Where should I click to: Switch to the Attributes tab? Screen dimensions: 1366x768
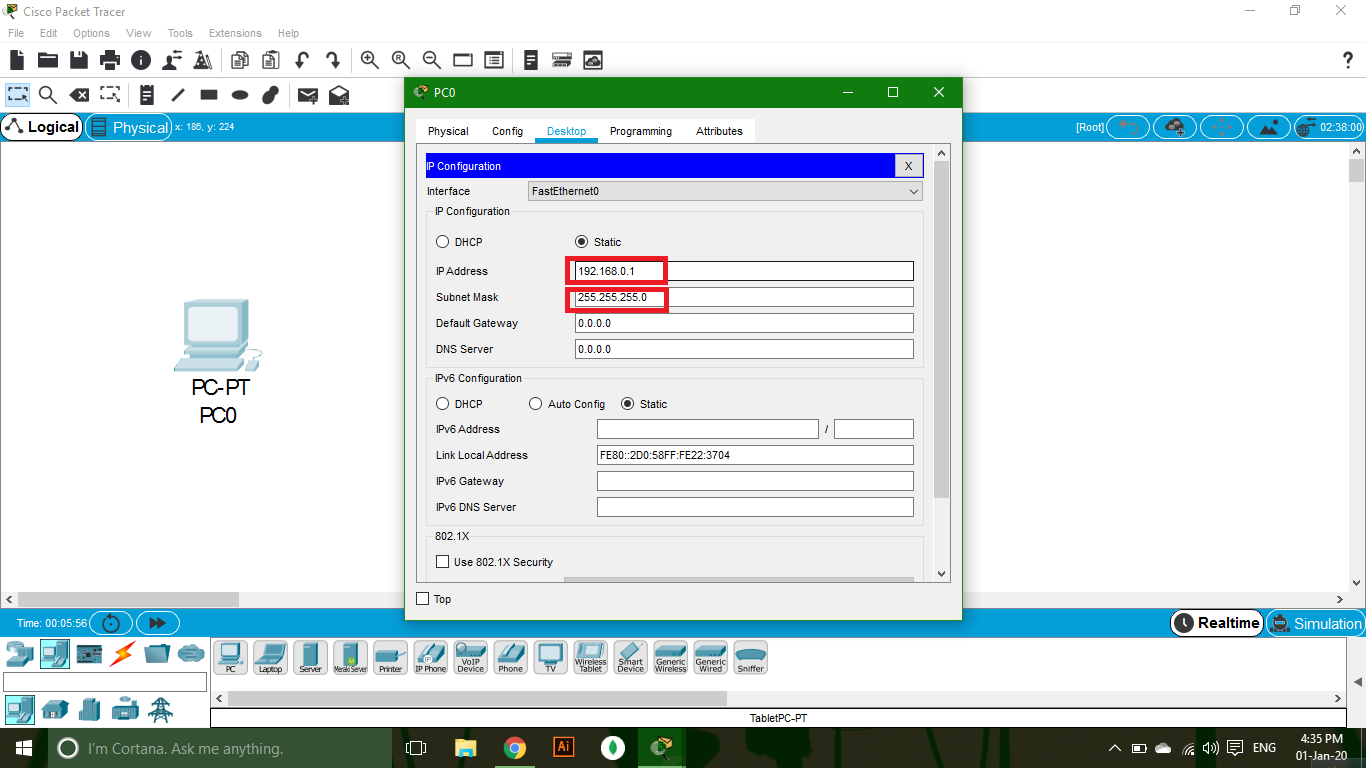tap(719, 131)
